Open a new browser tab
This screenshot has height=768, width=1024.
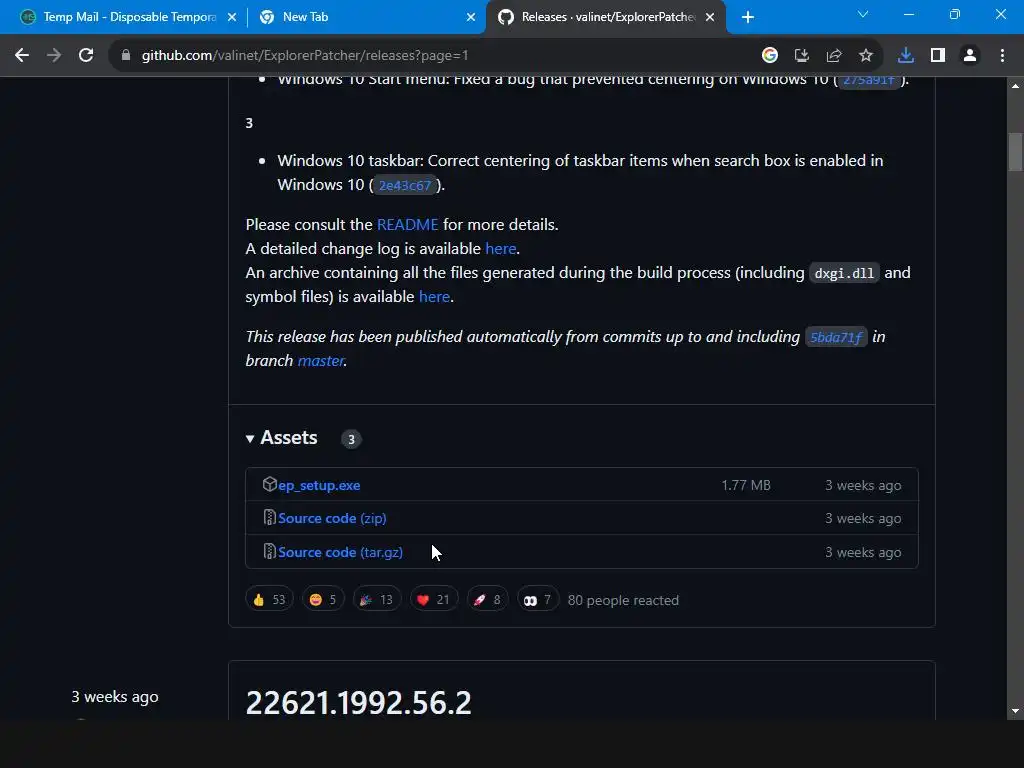click(748, 17)
